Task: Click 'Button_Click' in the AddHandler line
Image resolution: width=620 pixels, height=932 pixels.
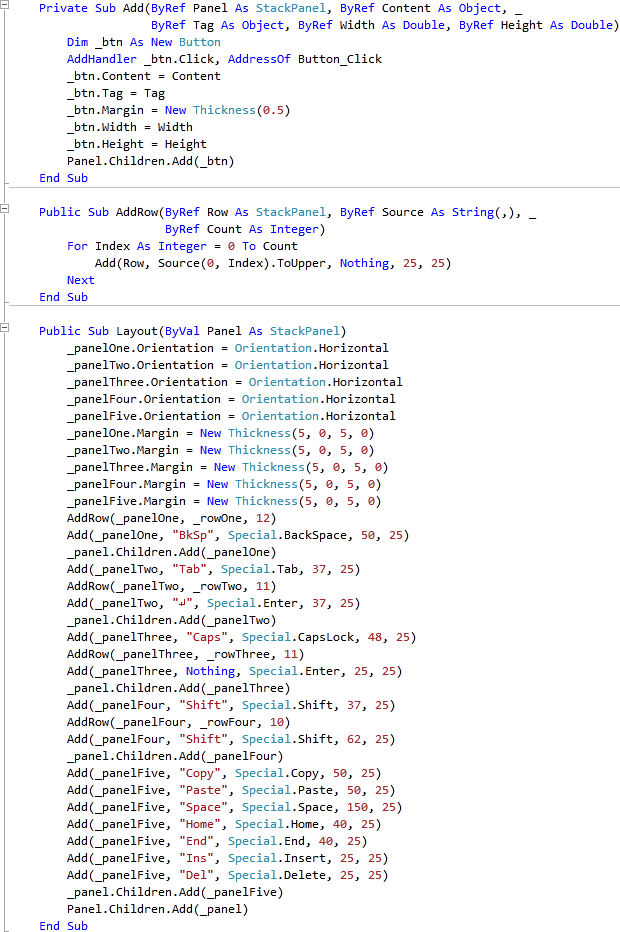Action: [x=340, y=59]
